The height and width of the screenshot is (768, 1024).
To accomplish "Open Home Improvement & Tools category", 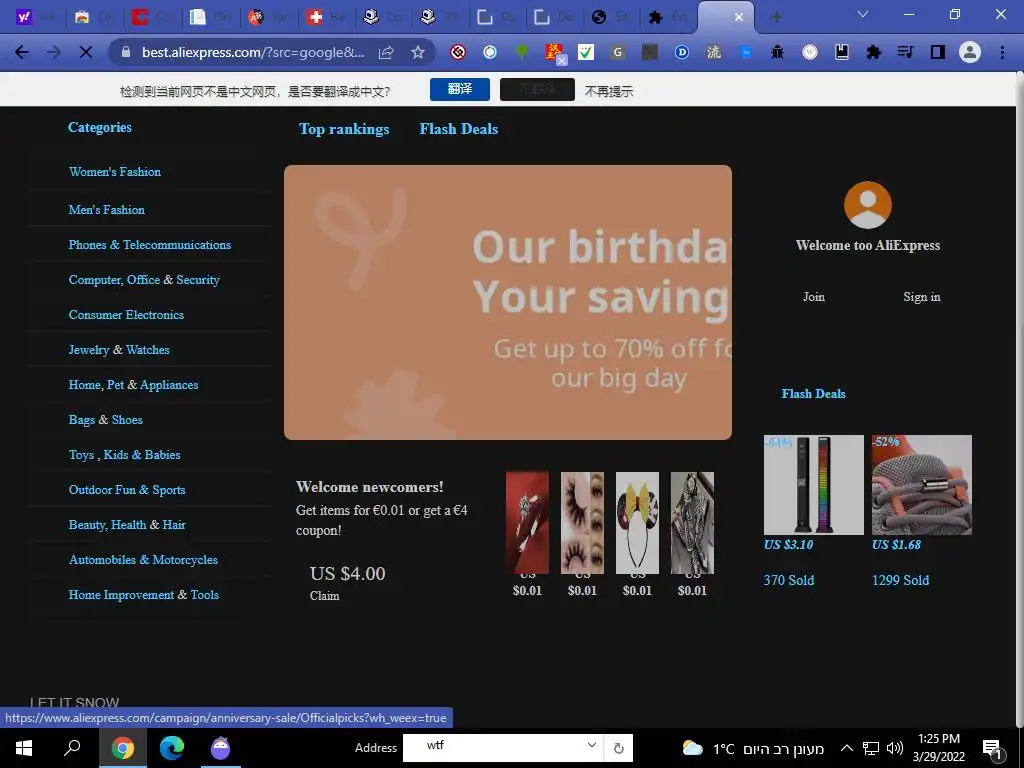I will [x=144, y=595].
